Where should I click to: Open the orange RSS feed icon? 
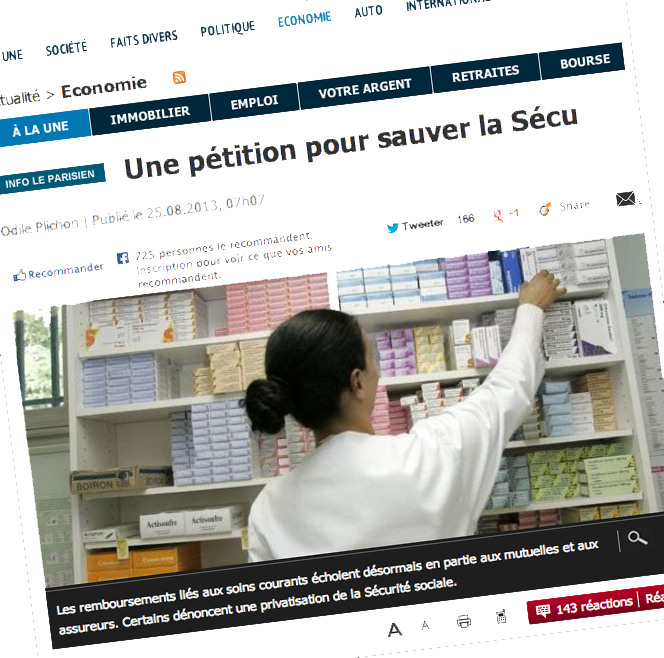click(179, 77)
